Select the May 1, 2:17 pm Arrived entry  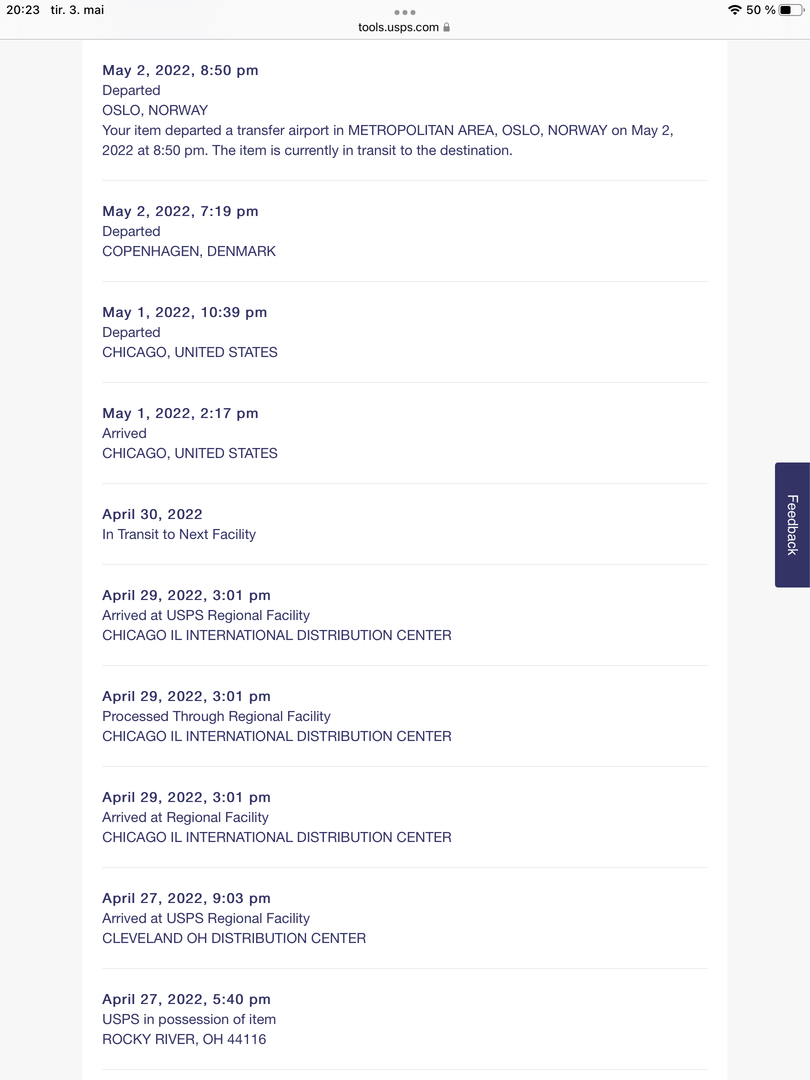click(x=404, y=433)
